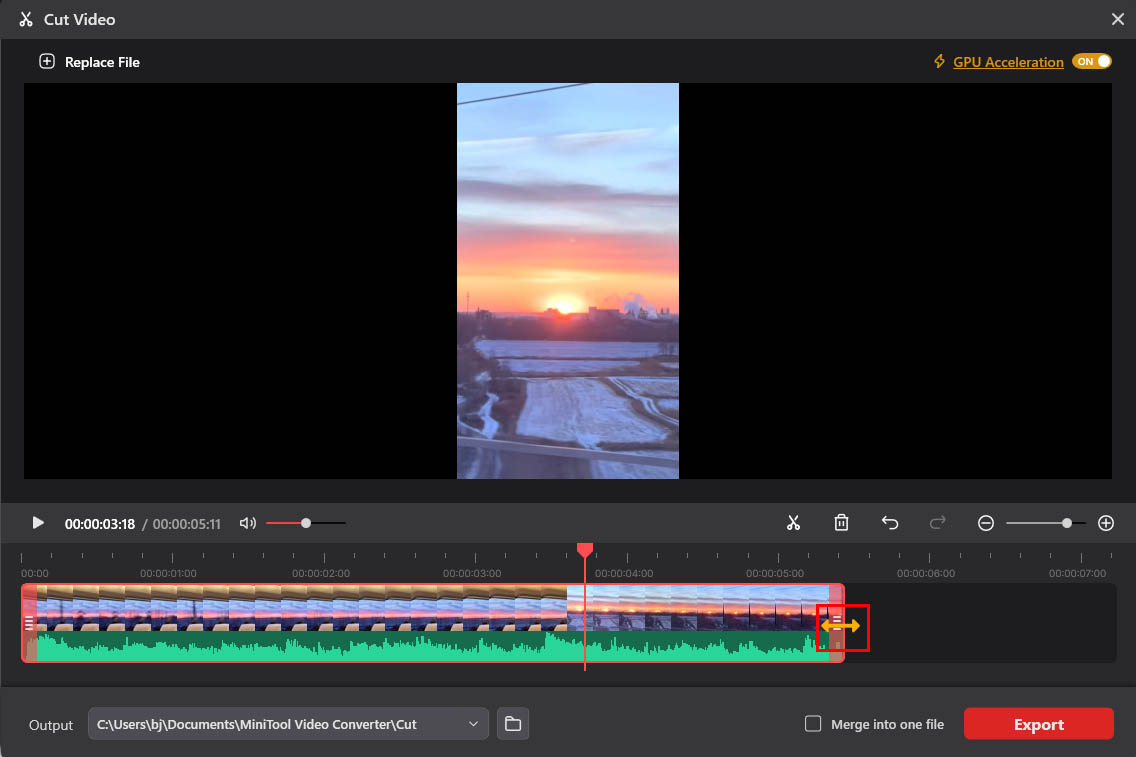Turn off the GPU Acceleration toggle
This screenshot has width=1136, height=757.
click(x=1092, y=62)
